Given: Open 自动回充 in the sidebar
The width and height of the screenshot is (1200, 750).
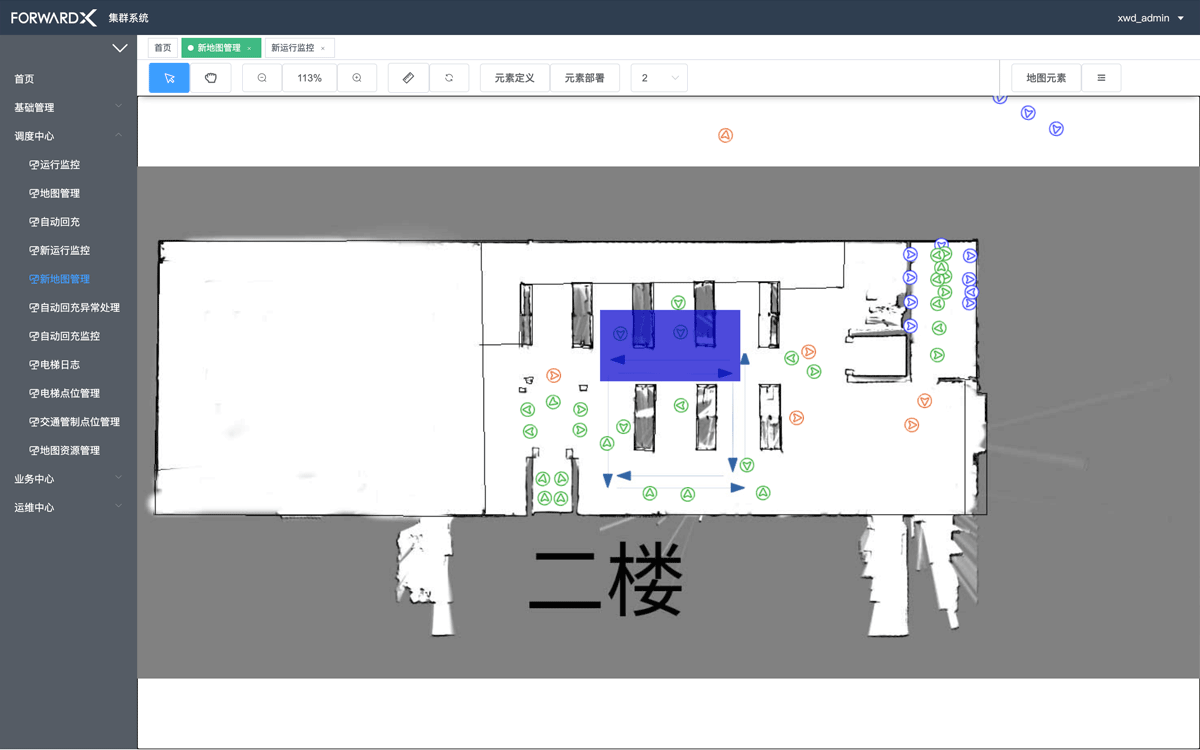Looking at the screenshot, I should click(68, 222).
